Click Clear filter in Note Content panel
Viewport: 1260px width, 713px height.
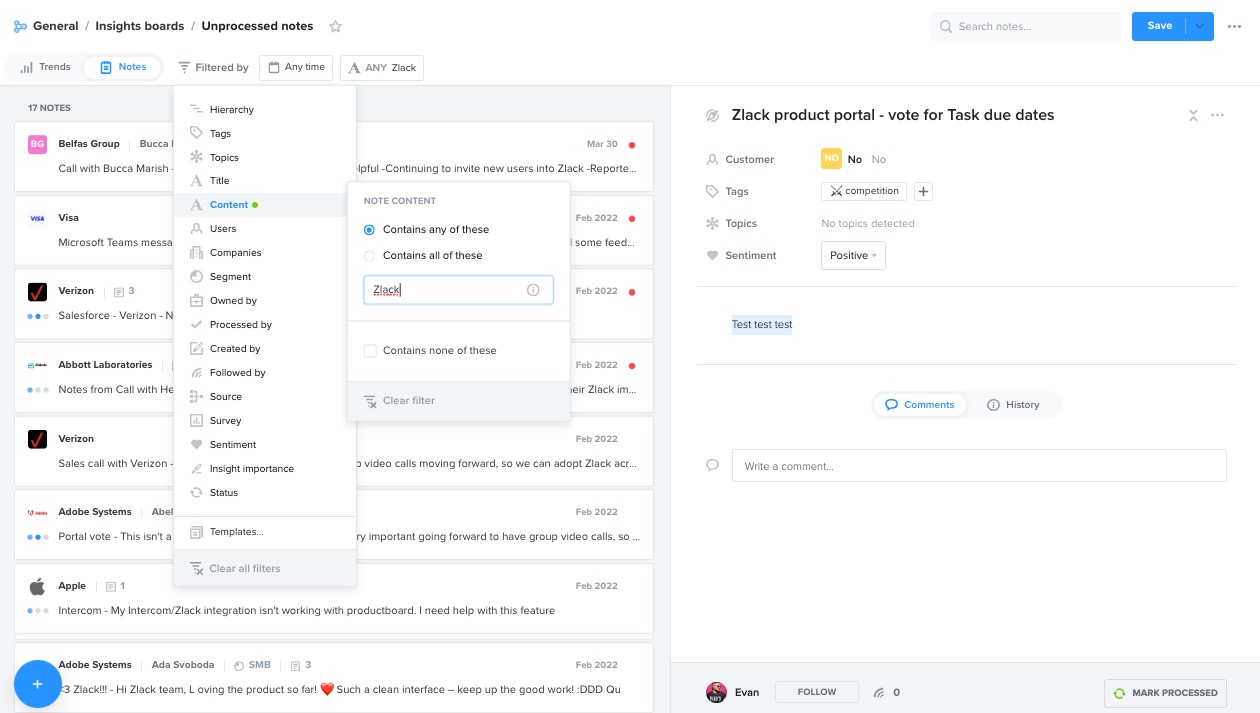coord(458,400)
